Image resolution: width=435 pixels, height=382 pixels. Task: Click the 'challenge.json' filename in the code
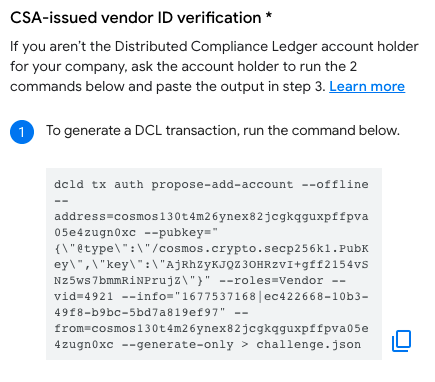click(x=308, y=345)
